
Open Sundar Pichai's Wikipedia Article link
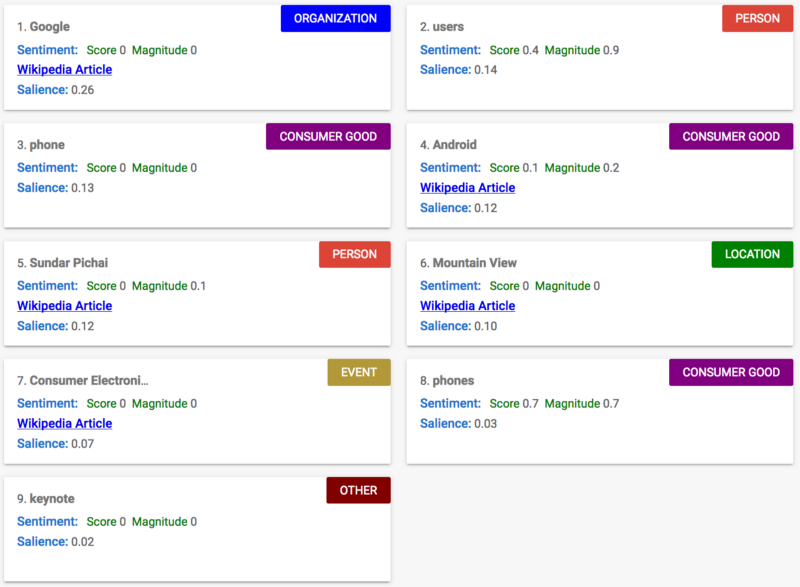[x=64, y=305]
